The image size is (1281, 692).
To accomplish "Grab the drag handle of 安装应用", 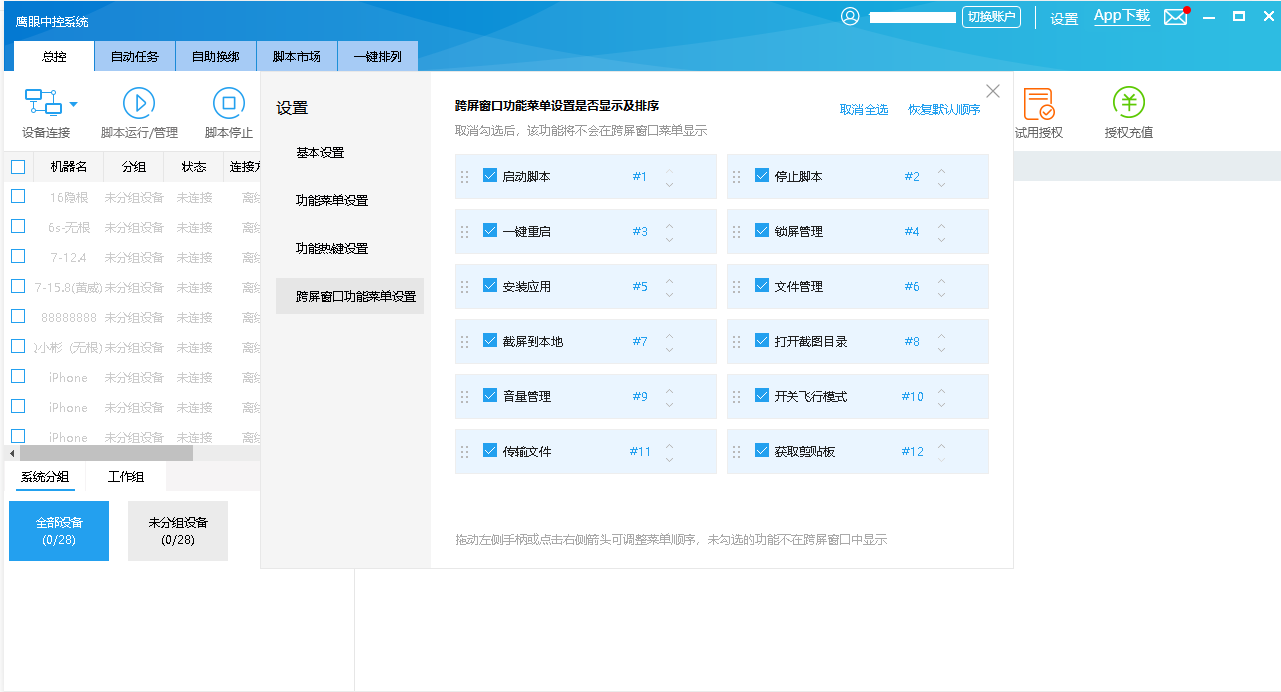I will click(464, 287).
